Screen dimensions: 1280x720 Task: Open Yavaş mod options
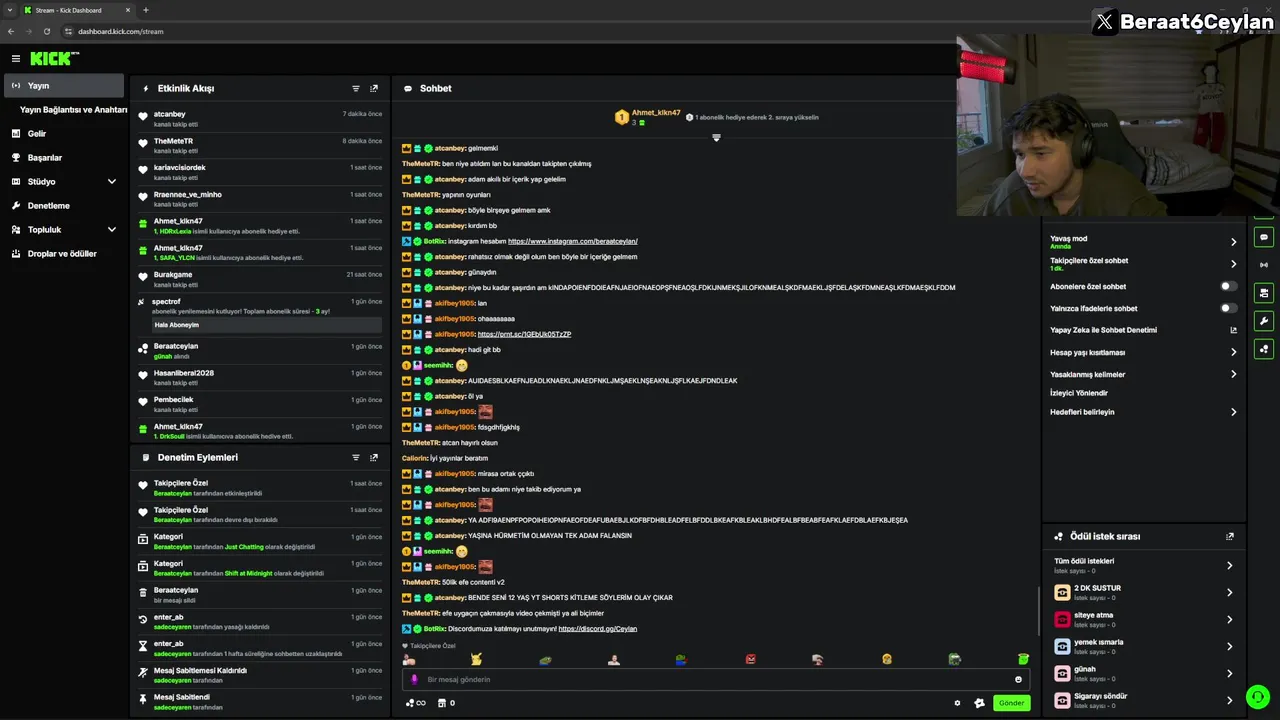pos(1143,242)
